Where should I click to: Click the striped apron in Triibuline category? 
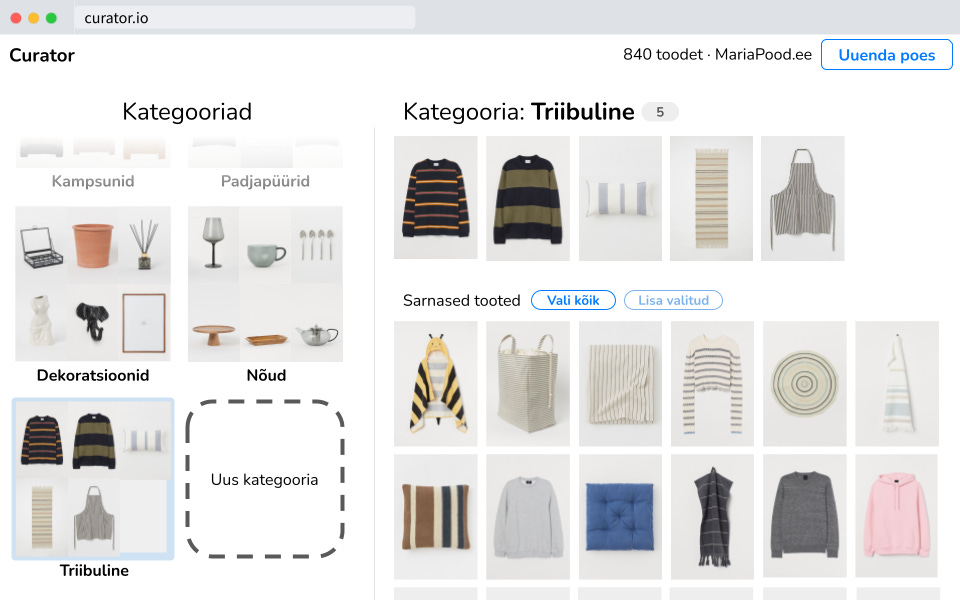tap(802, 198)
